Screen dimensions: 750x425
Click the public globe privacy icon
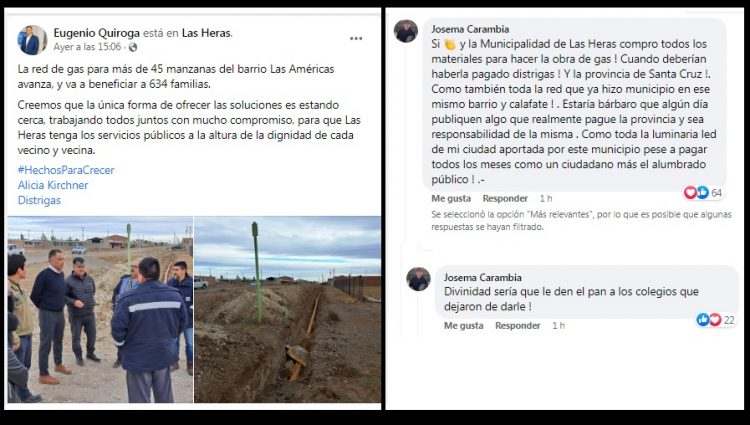pyautogui.click(x=133, y=47)
